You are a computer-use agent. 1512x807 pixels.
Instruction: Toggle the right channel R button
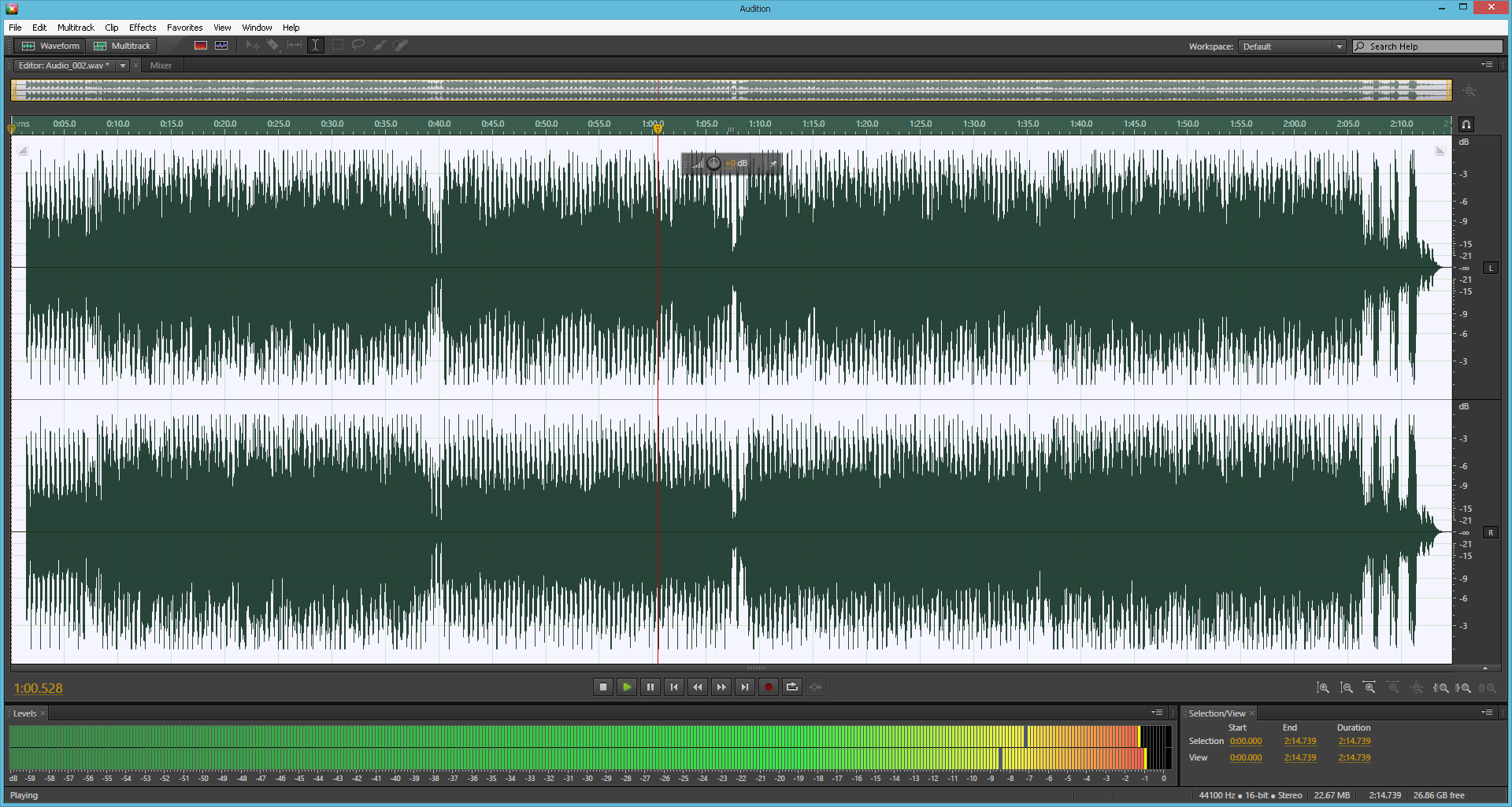pyautogui.click(x=1491, y=533)
